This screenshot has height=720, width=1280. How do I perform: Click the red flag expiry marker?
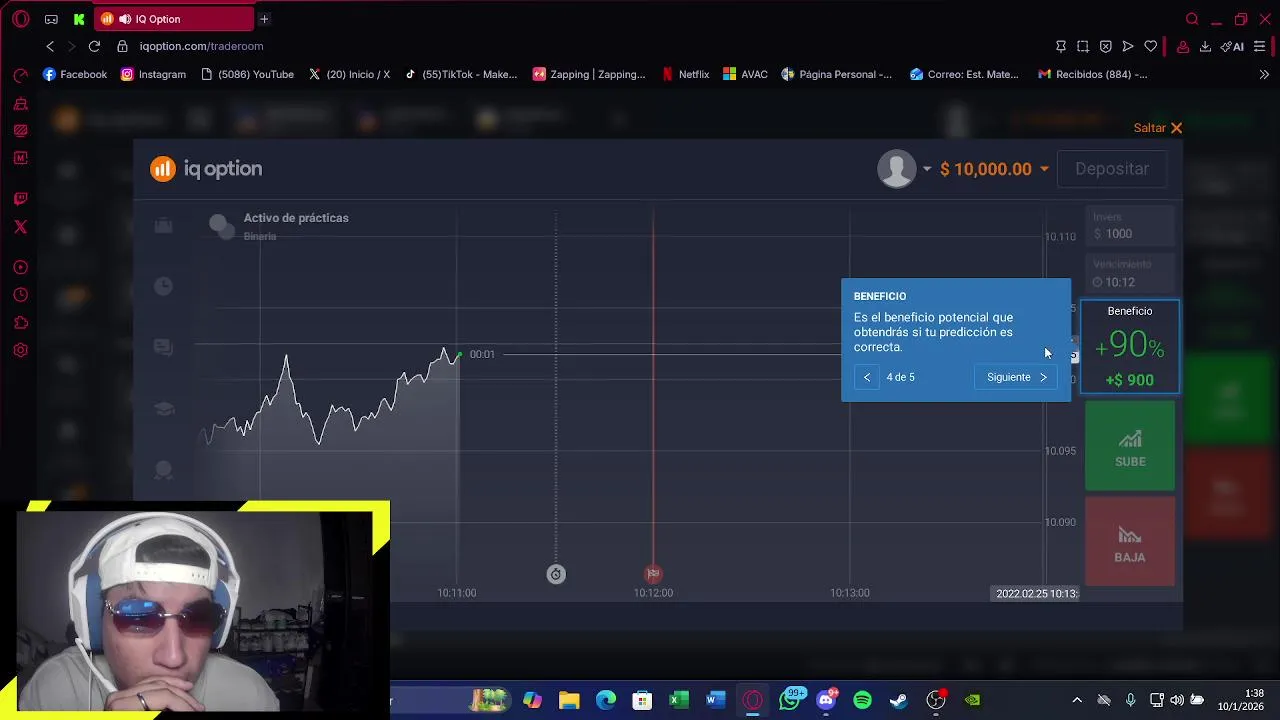click(653, 574)
